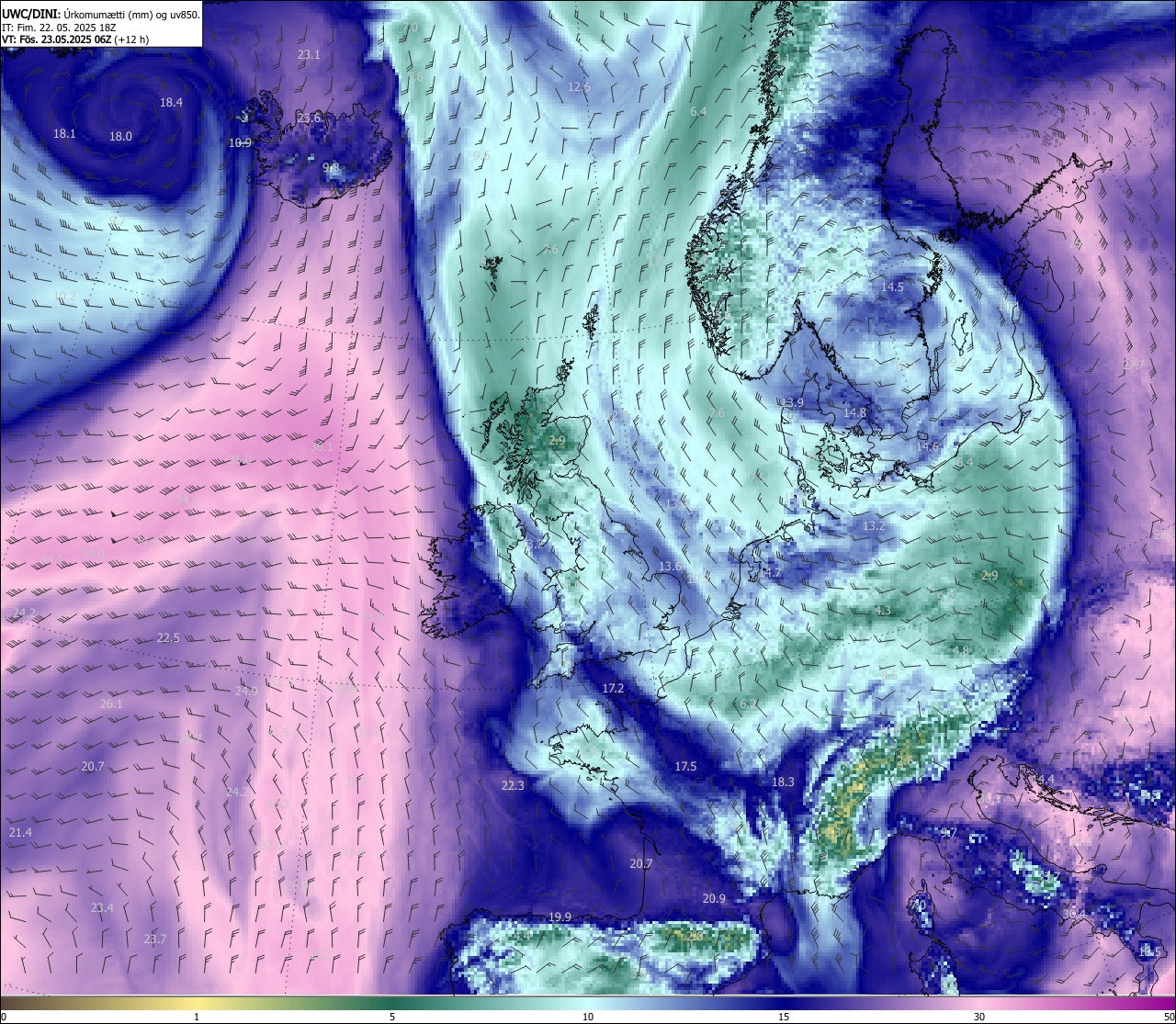Click the 'UWC/DINI: Úrkomumætti (mm) og uv850.' title line

[101, 15]
